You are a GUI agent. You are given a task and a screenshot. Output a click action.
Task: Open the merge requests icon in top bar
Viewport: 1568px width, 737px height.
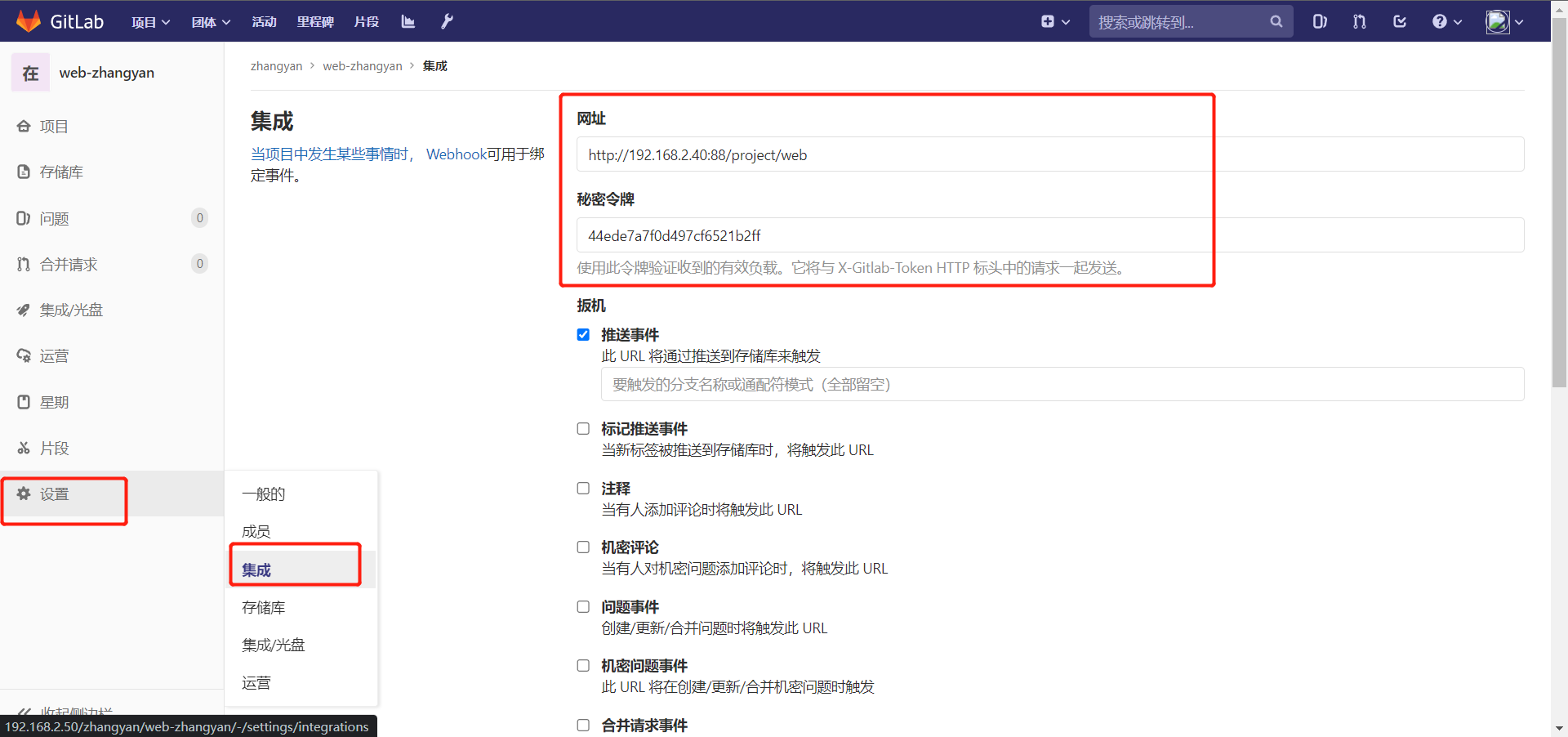pos(1359,21)
